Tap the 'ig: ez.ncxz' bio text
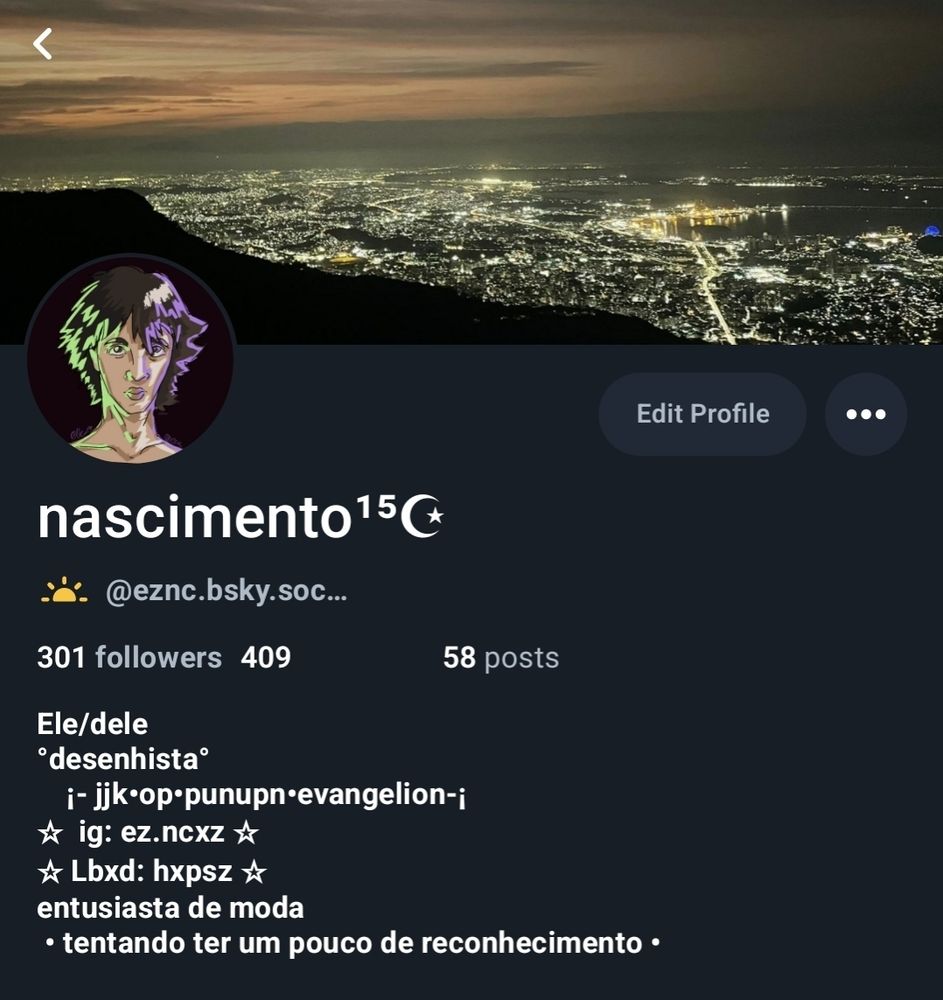The height and width of the screenshot is (1000, 943). tap(152, 833)
